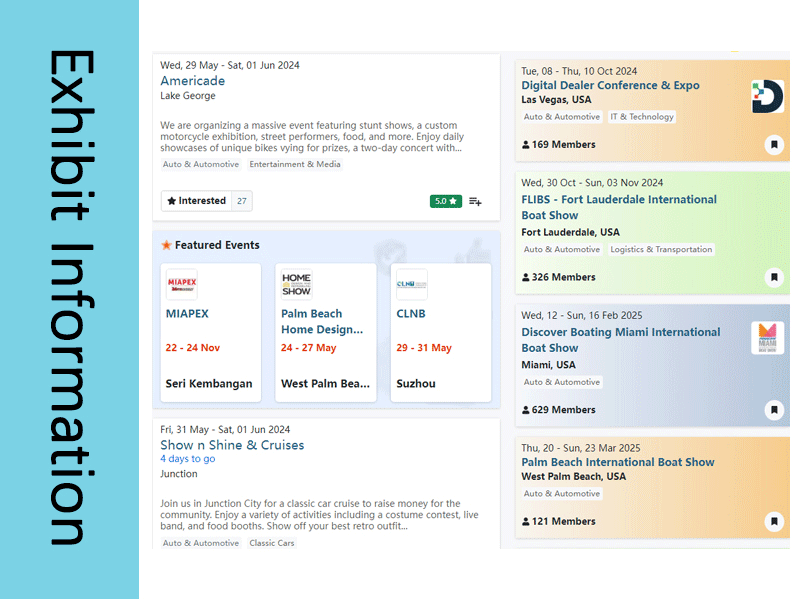
Task: Bookmark the Digital Dealer Conference & Expo event
Action: [773, 144]
